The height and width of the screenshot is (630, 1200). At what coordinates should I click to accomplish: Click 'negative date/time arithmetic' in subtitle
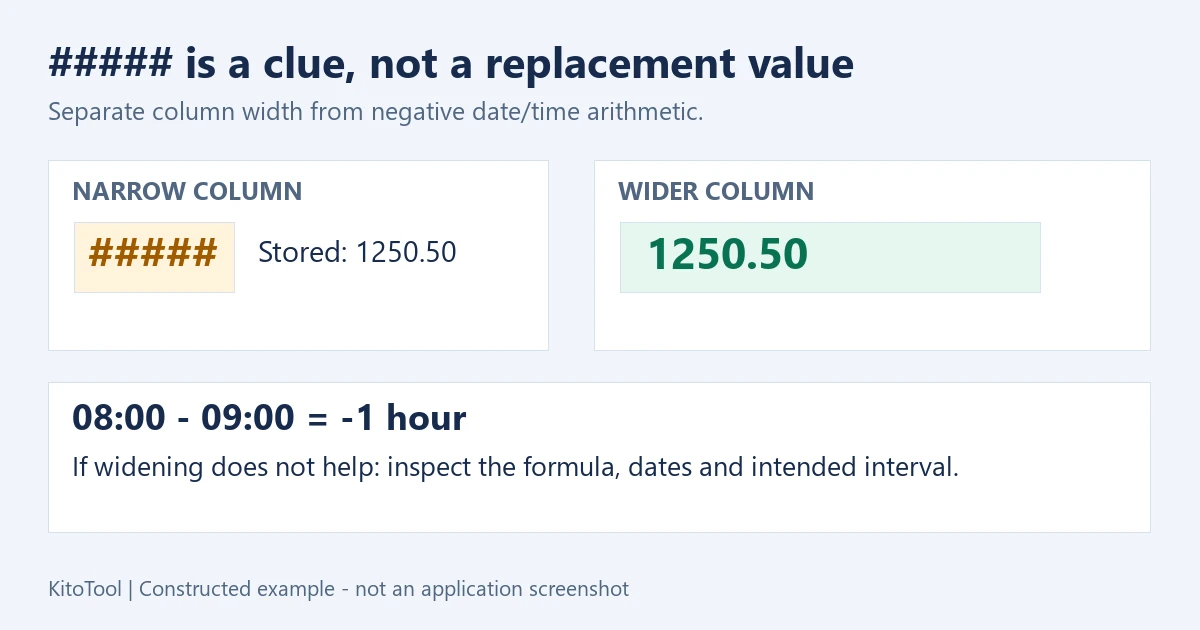[x=537, y=112]
